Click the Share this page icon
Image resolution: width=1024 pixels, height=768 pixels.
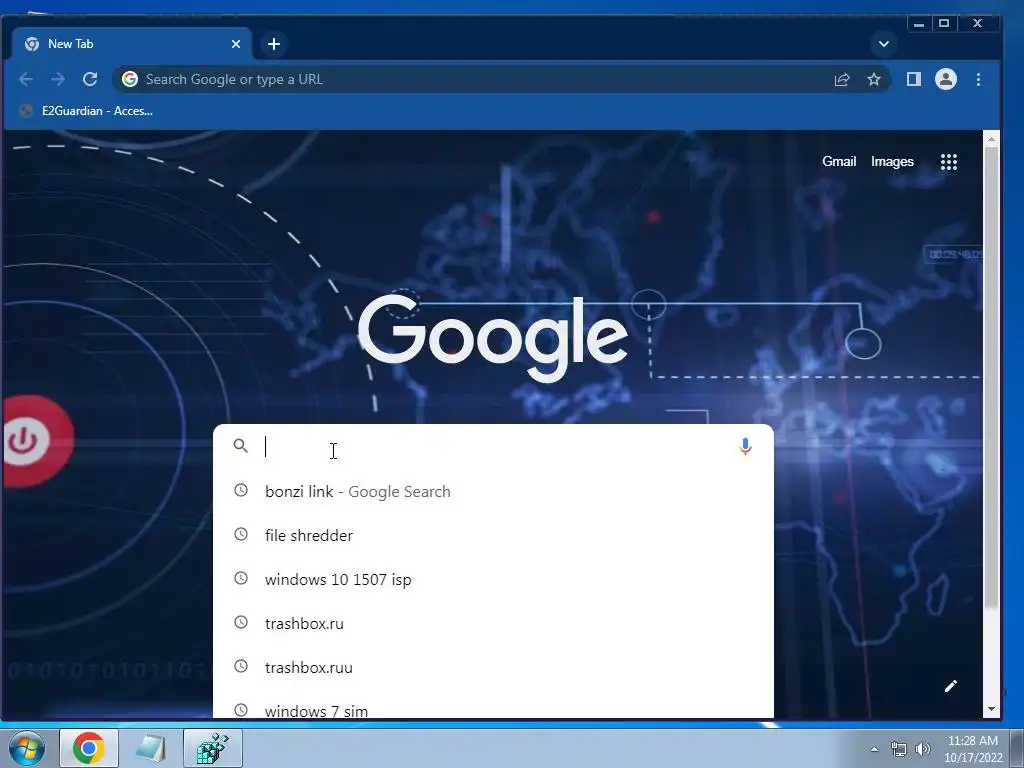pos(842,80)
